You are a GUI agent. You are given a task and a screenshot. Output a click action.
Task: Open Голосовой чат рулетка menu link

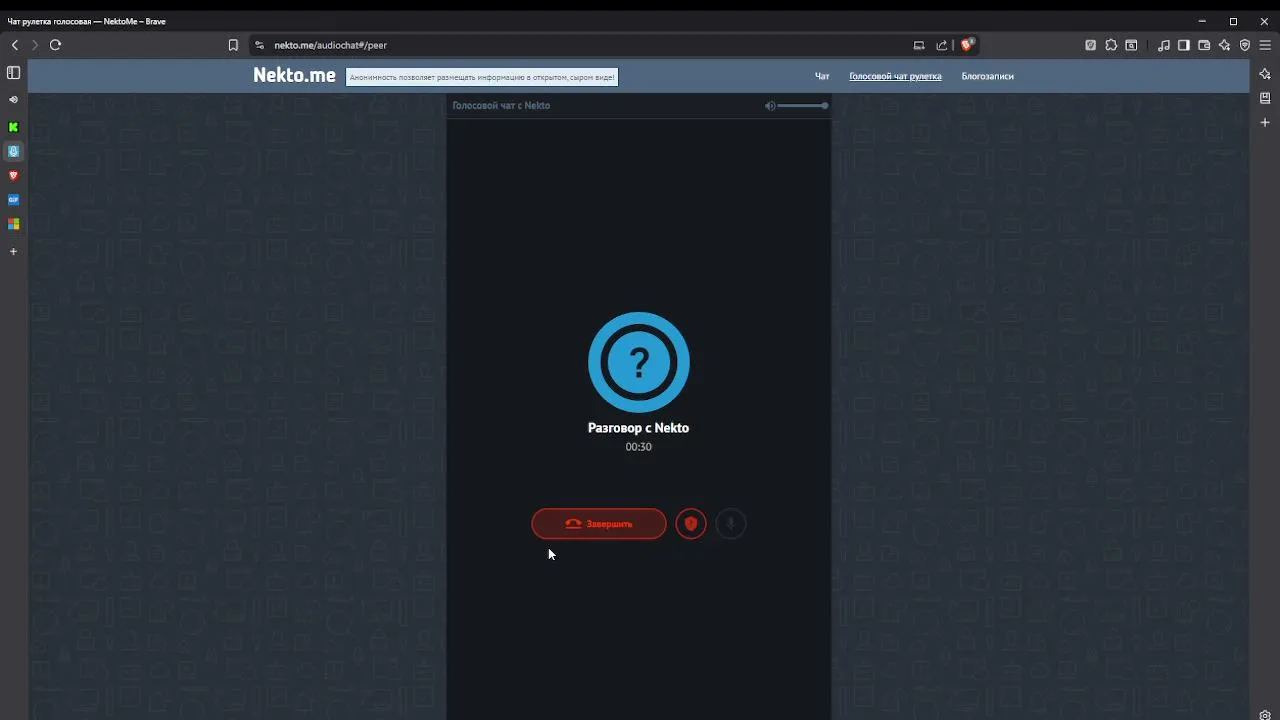[x=895, y=76]
